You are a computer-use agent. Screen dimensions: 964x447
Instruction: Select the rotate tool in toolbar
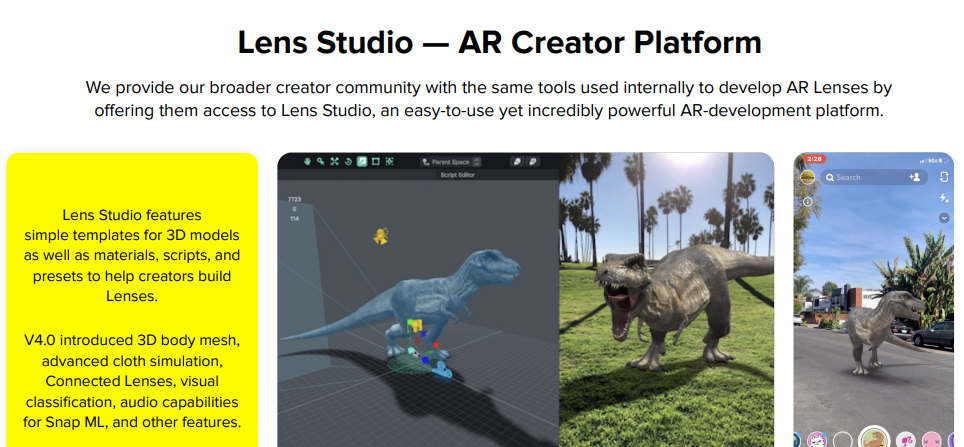point(348,162)
